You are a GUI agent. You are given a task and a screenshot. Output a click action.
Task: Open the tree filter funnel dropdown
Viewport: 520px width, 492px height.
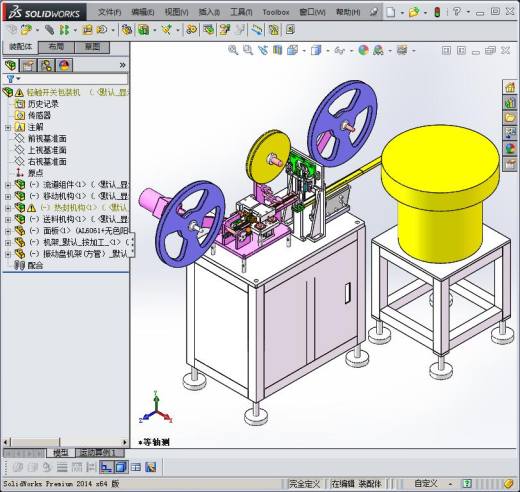click(x=13, y=79)
